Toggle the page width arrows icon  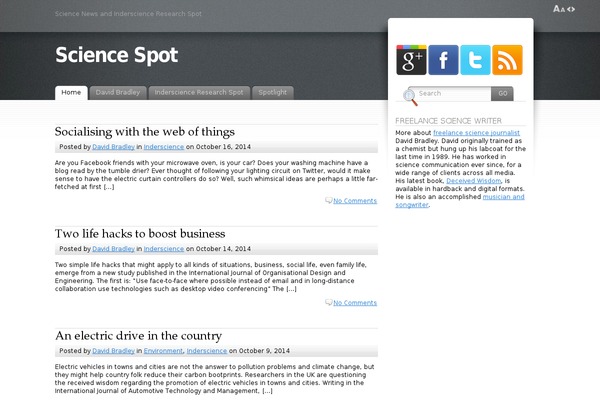pyautogui.click(x=572, y=9)
